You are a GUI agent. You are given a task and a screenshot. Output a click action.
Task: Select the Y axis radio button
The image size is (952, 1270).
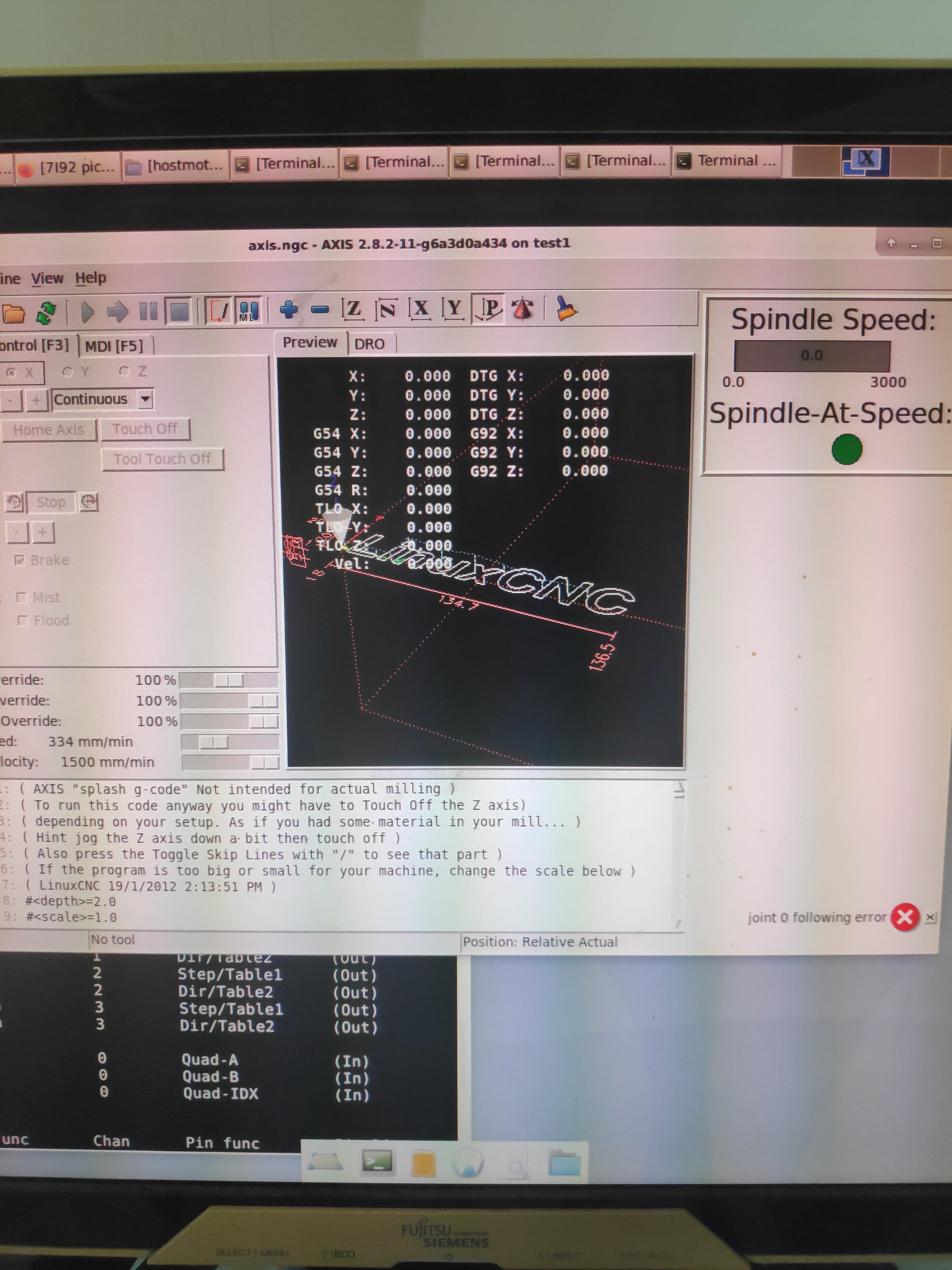tap(76, 372)
